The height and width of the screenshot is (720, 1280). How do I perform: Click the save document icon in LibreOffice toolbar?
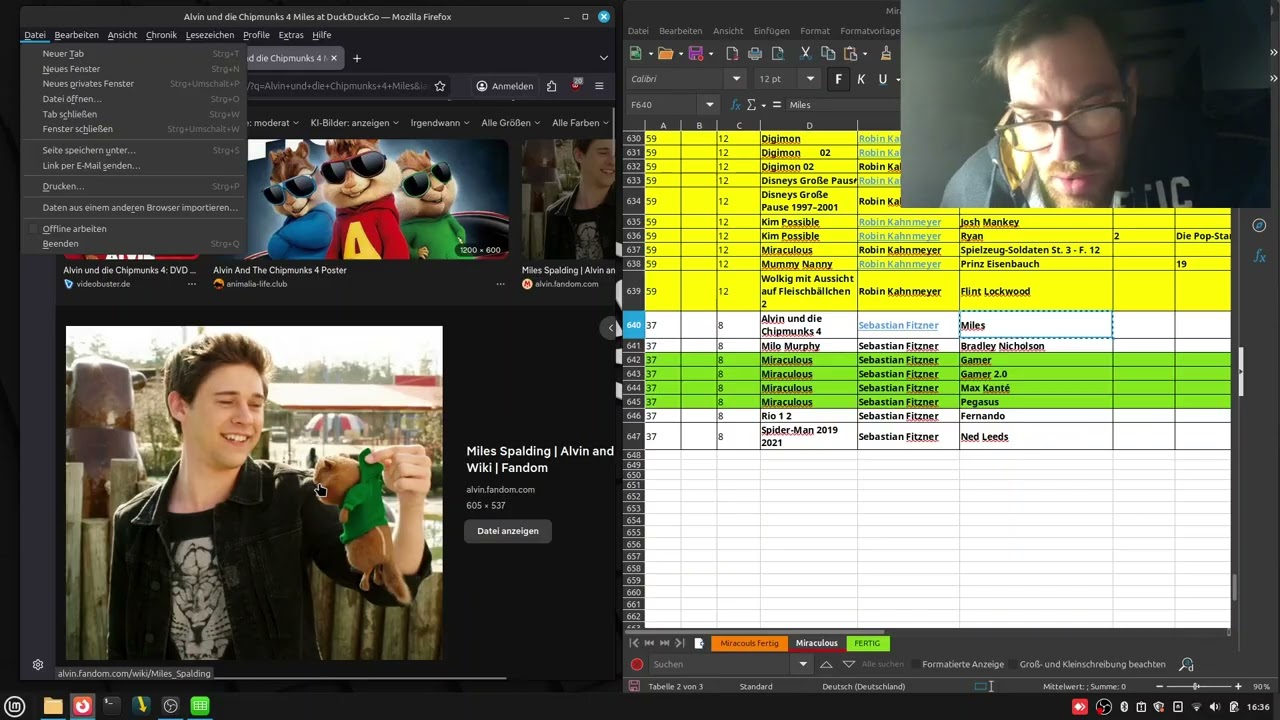[696, 53]
